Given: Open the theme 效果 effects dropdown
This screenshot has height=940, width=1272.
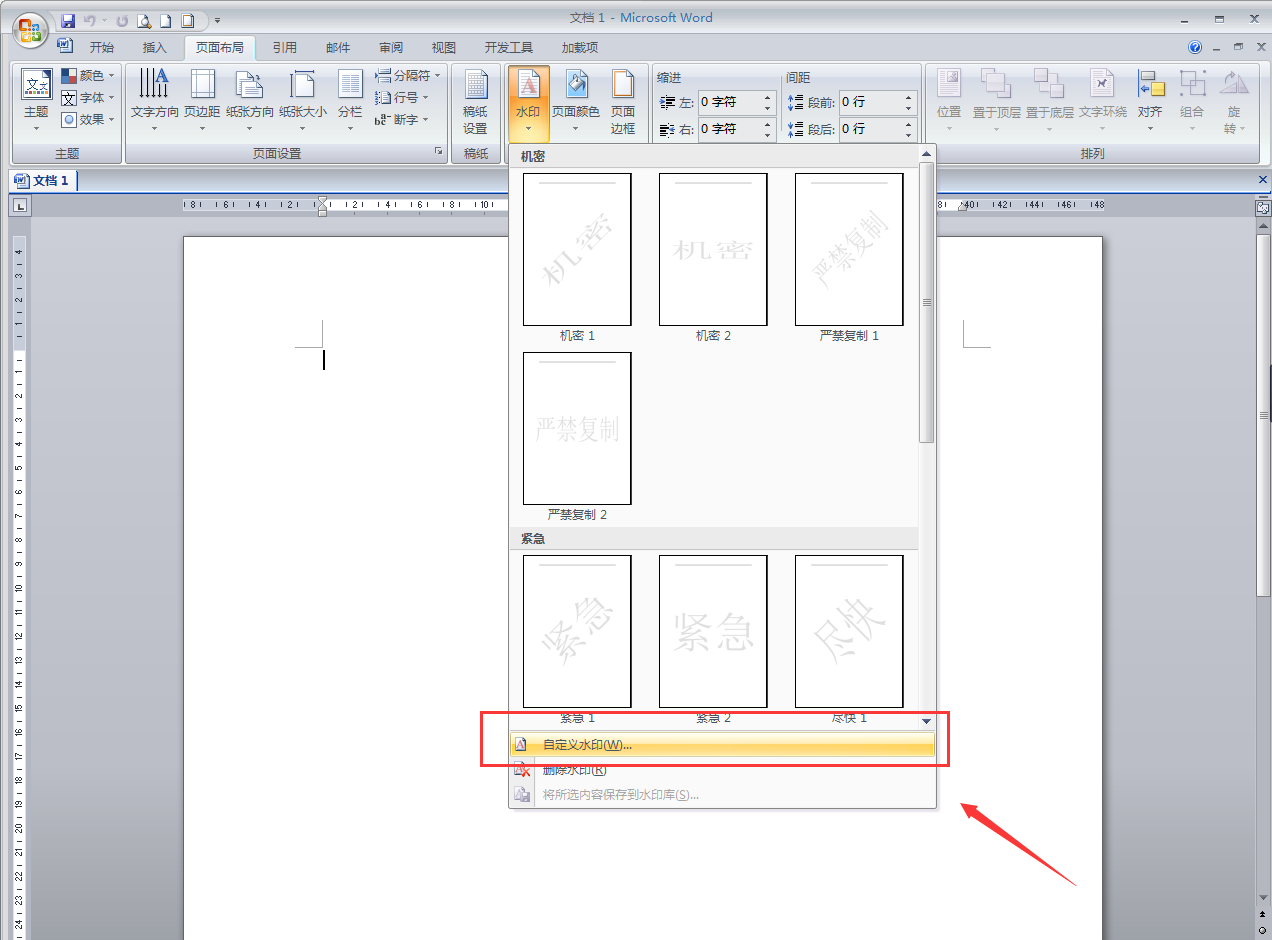Looking at the screenshot, I should tap(88, 120).
